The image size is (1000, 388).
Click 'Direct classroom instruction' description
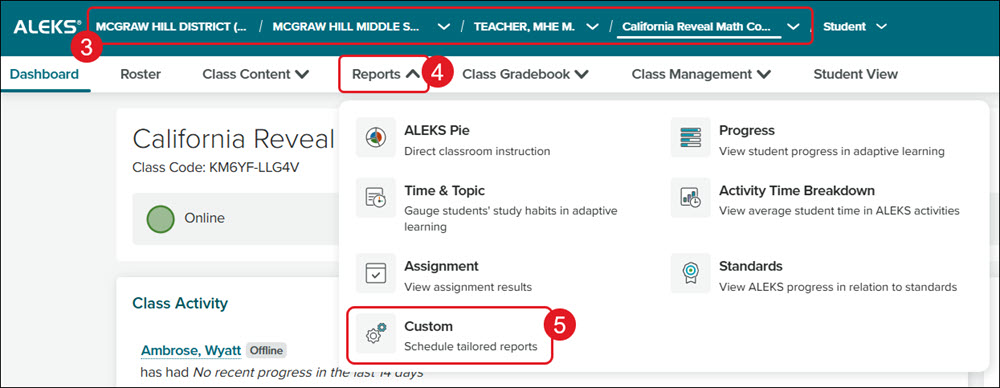click(x=477, y=152)
